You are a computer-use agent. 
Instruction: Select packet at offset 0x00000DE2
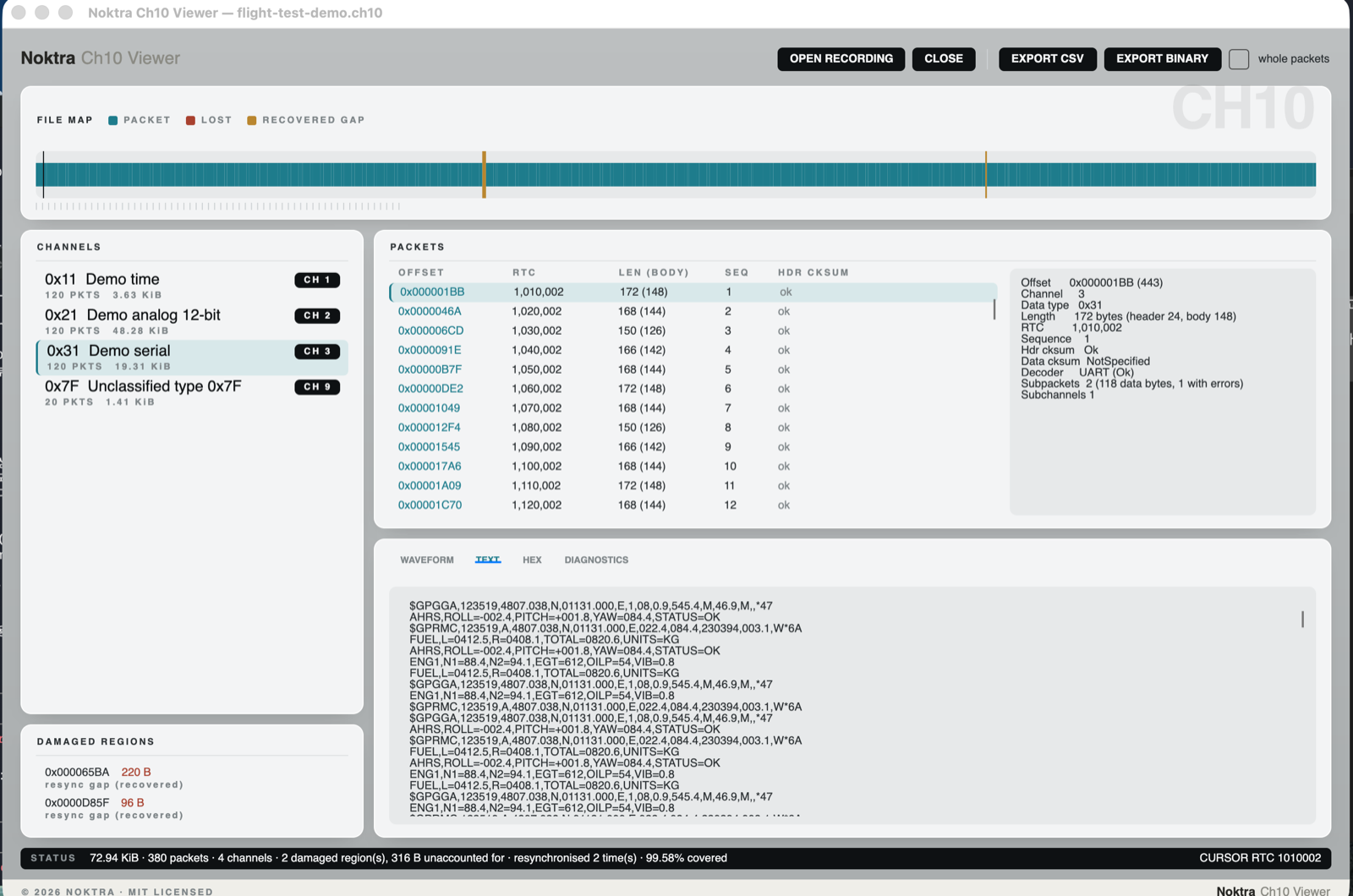coord(693,389)
